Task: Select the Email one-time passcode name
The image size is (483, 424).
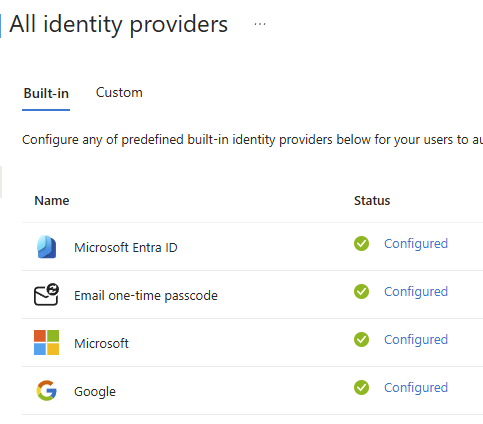Action: [x=146, y=295]
